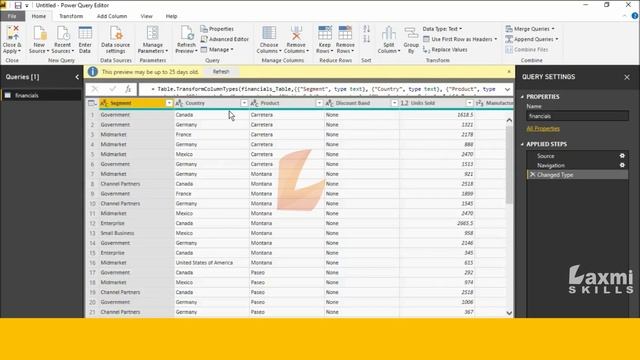Open the Merge Queries dropdown

tap(530, 29)
